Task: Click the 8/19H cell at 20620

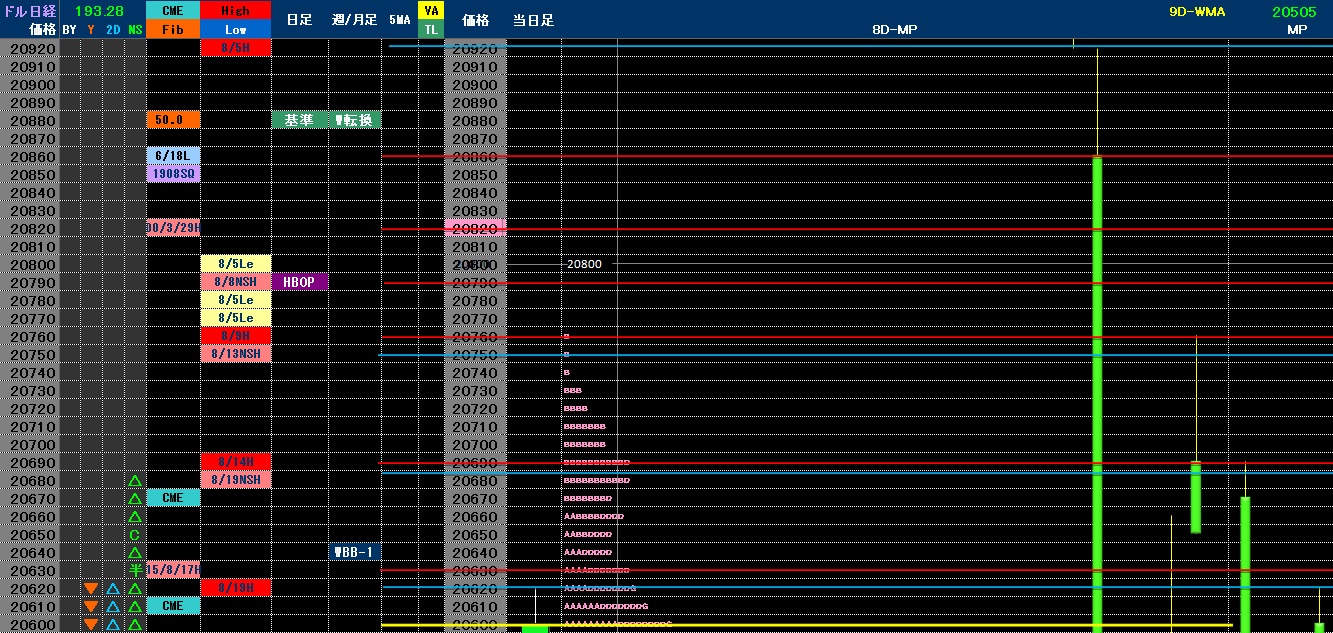Action: click(235, 588)
